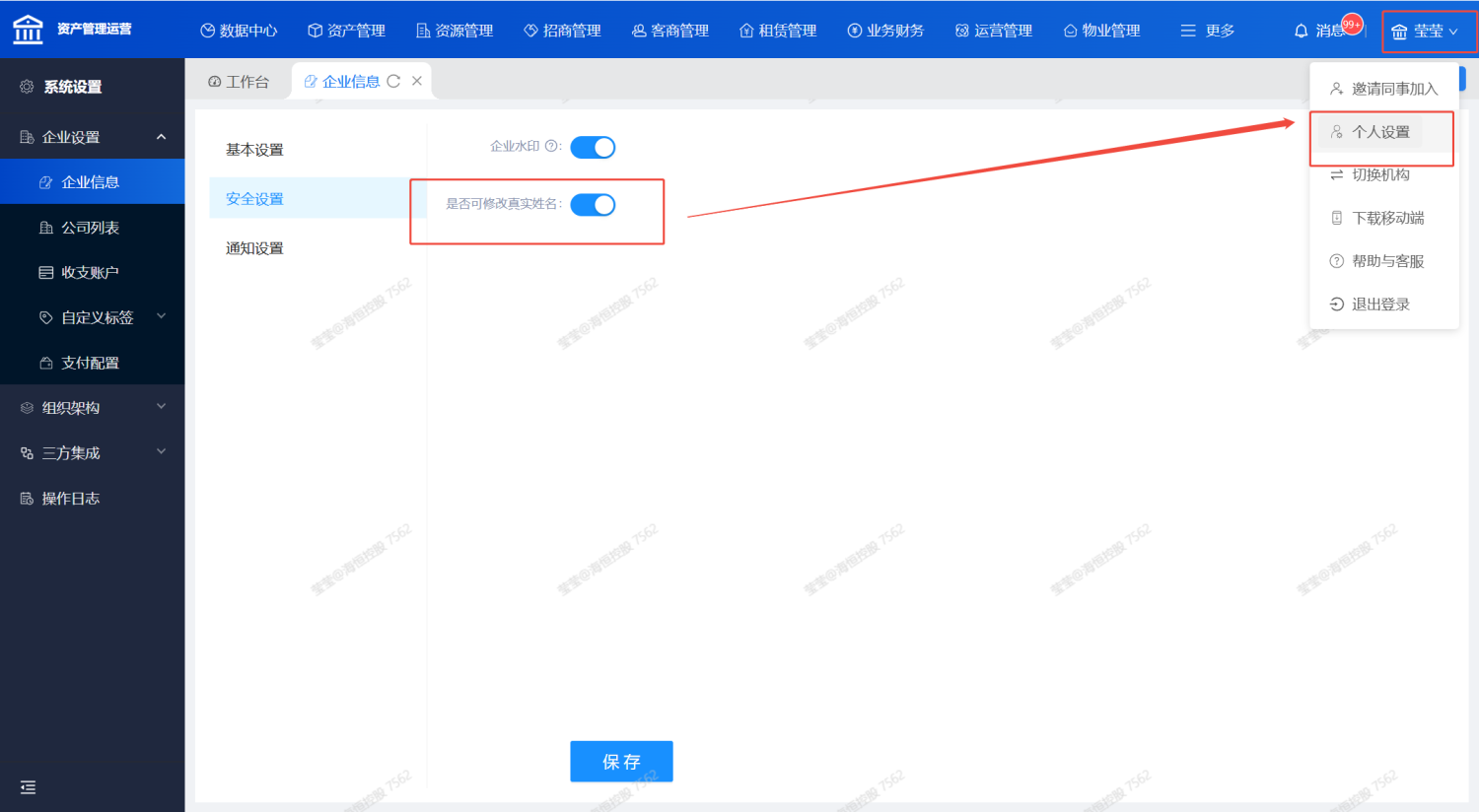Click the refresh icon on 企业信息 tab
This screenshot has width=1479, height=812.
(x=393, y=82)
